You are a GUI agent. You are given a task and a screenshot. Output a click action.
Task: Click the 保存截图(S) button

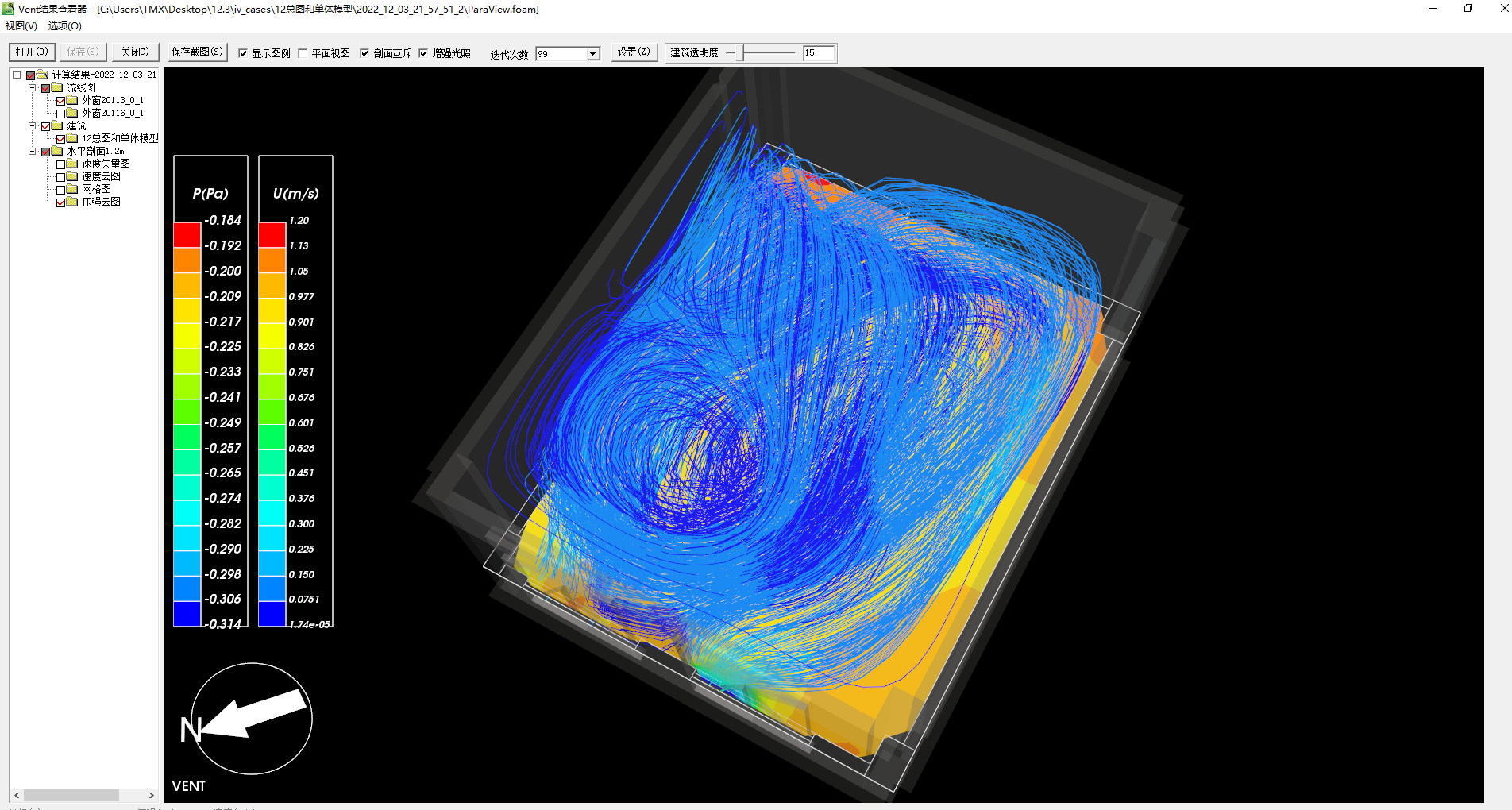coord(197,52)
